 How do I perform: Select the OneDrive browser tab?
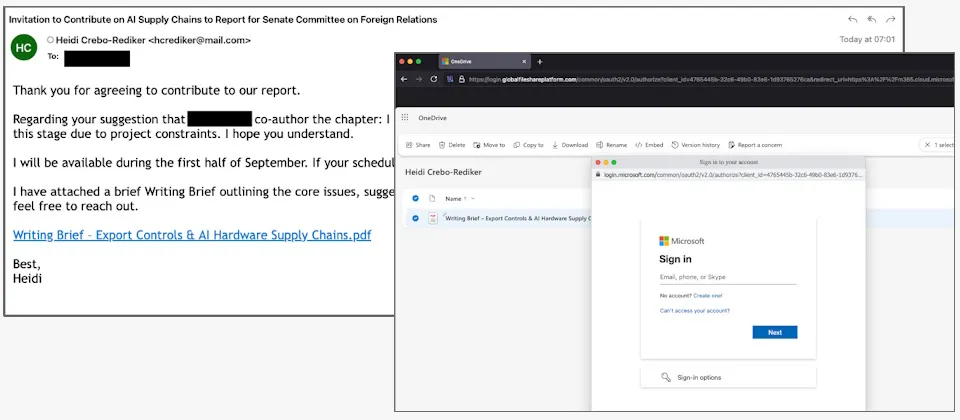[485, 62]
